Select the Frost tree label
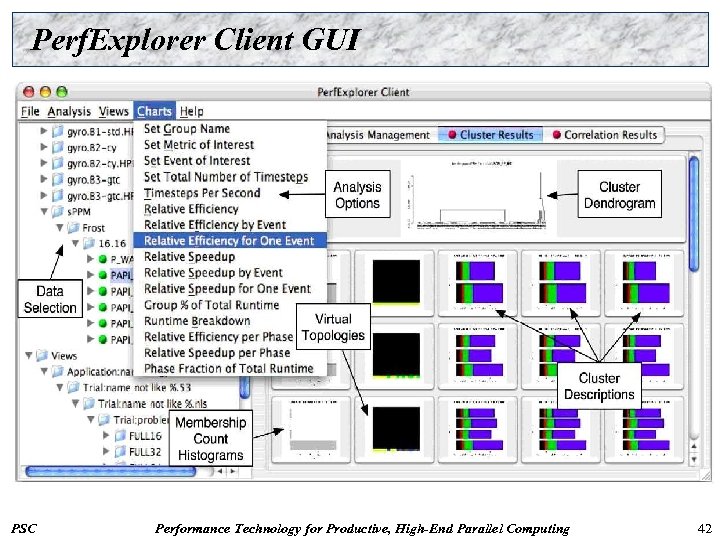This screenshot has height=540, width=720. tap(94, 228)
